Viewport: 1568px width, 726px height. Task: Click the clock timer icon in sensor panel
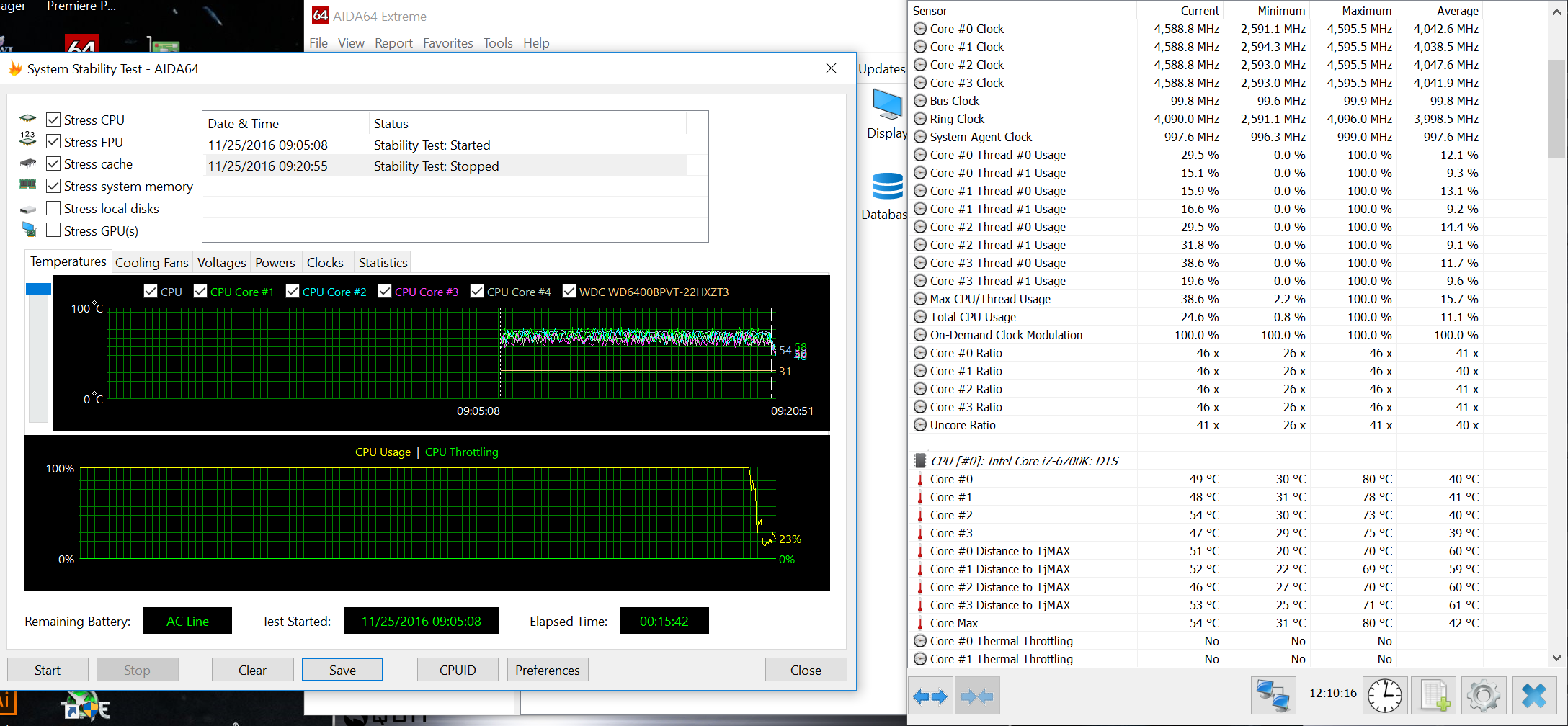coord(1384,696)
